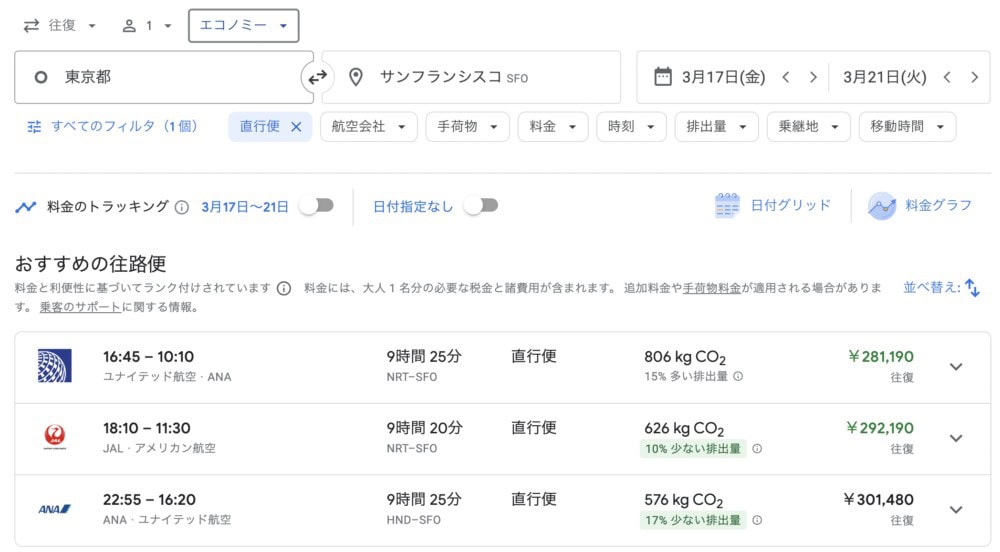Expand the 22:55 – 16:20 ANA flight
The width and height of the screenshot is (1000, 552).
pos(956,509)
